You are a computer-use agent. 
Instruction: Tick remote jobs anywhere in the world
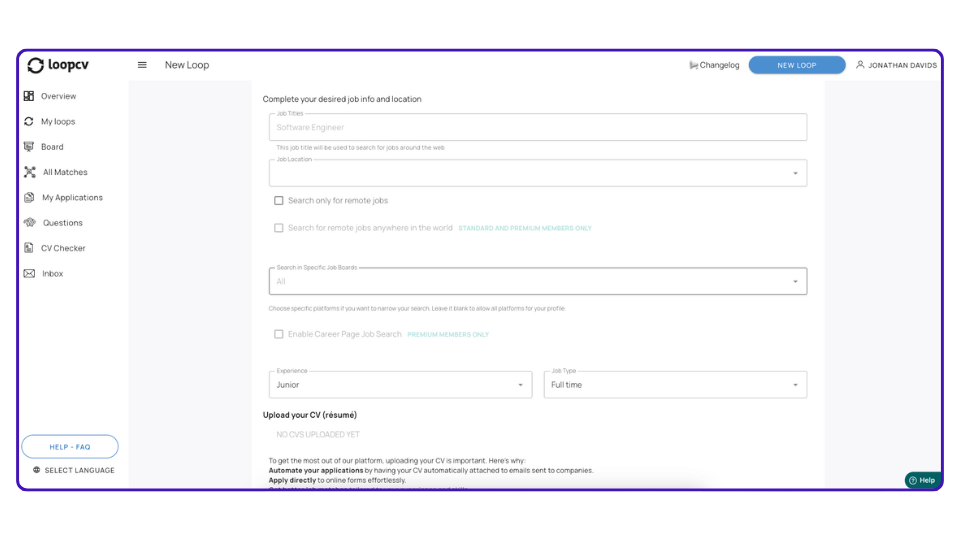tap(279, 228)
